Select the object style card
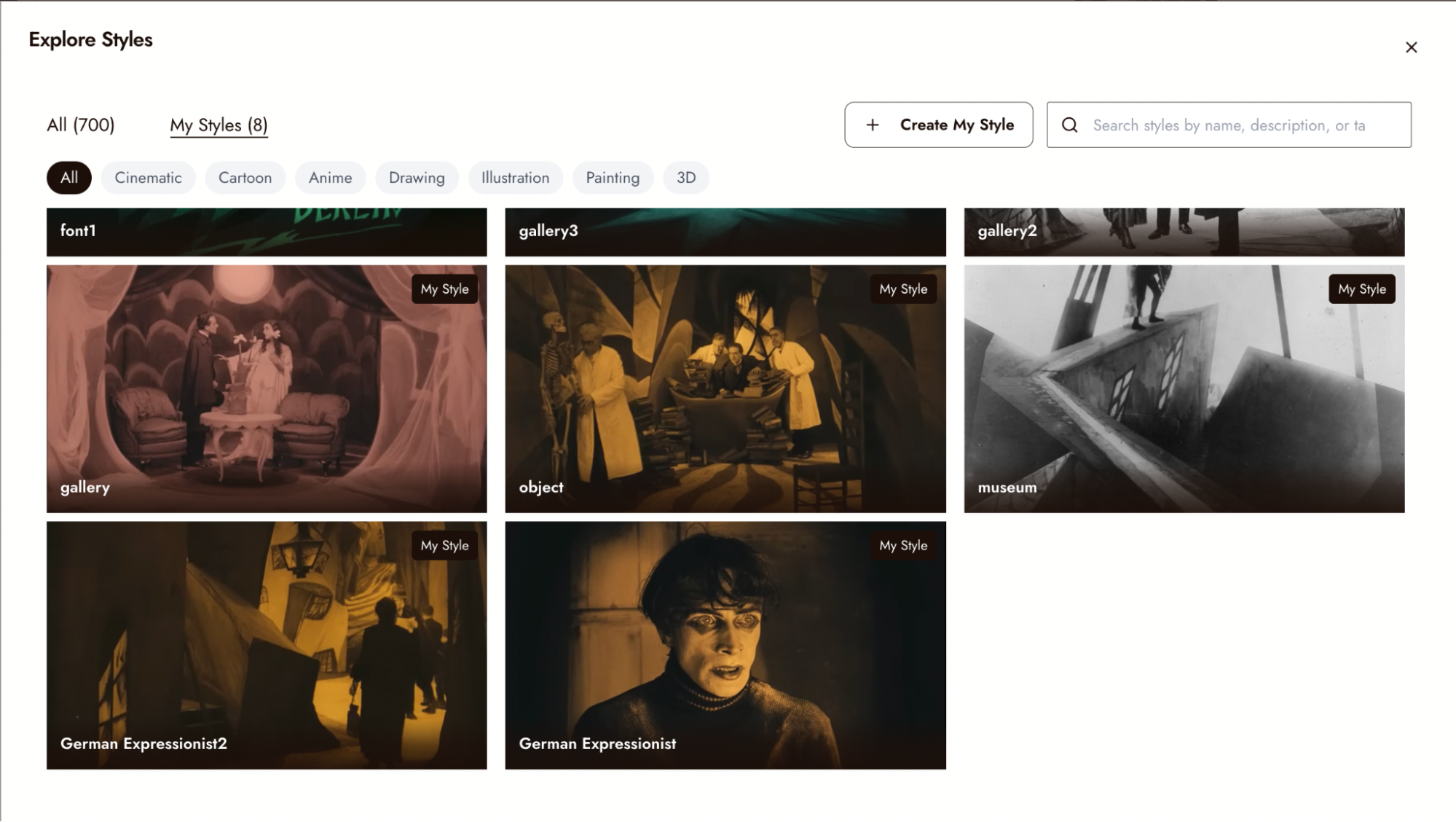 [725, 388]
